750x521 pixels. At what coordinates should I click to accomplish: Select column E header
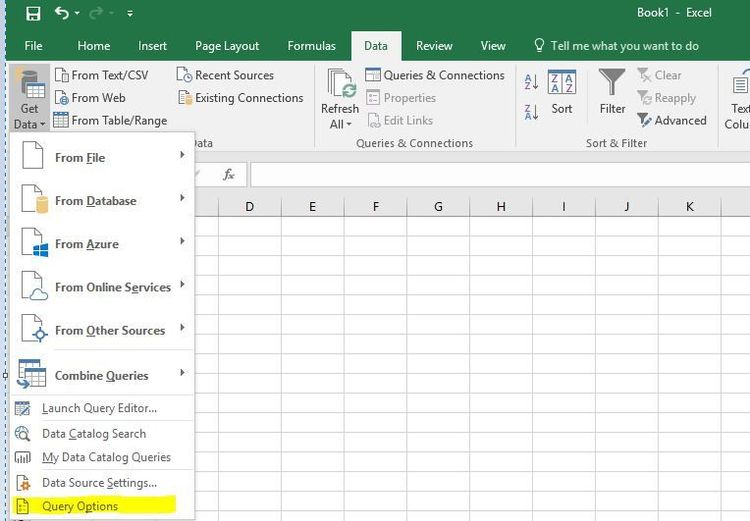coord(312,207)
